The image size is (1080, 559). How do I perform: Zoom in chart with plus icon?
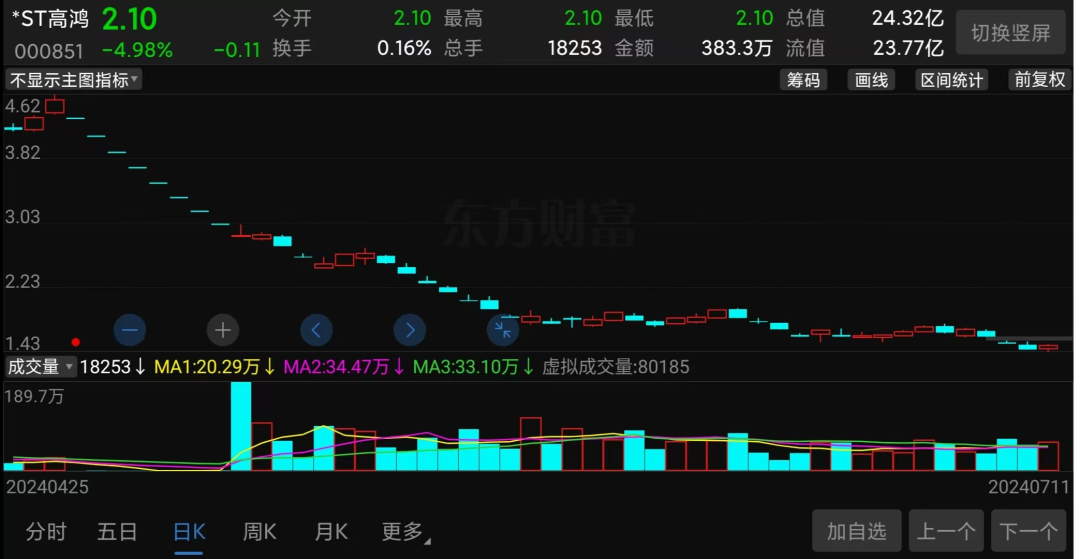223,330
